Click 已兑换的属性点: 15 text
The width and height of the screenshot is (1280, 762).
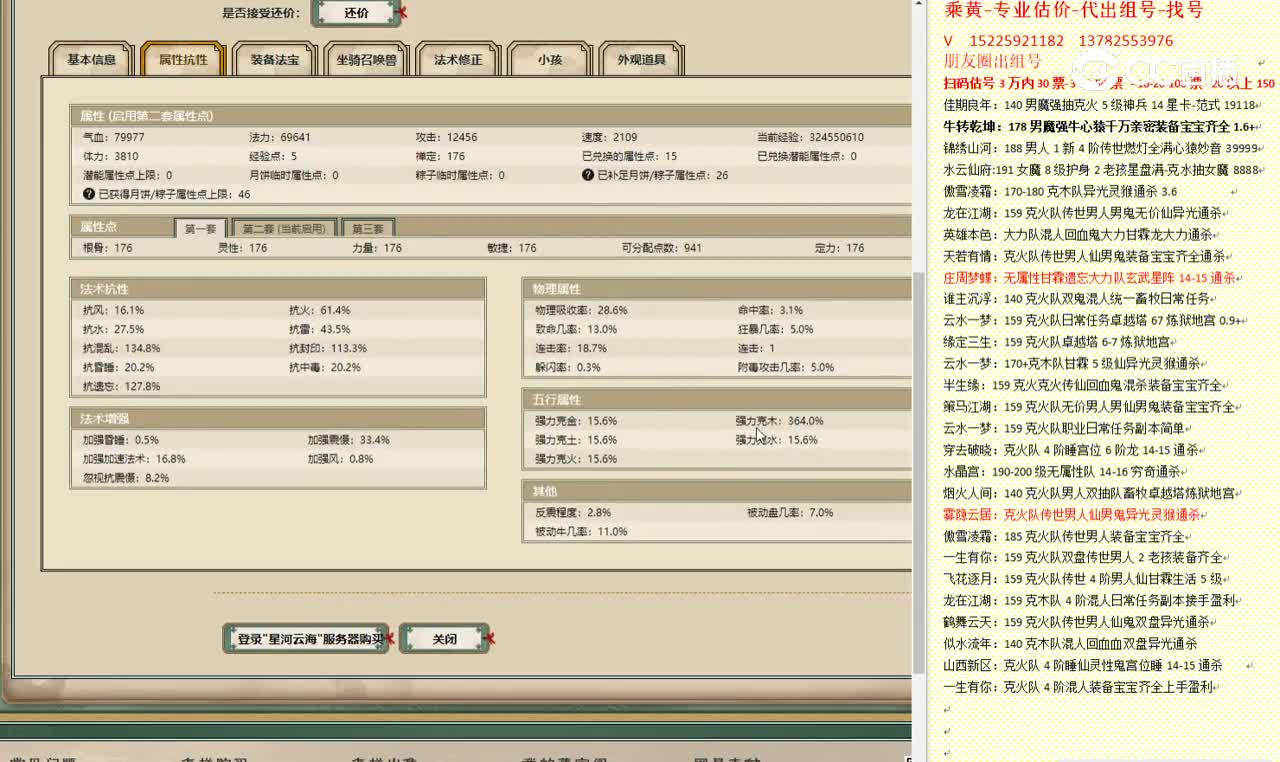(629, 156)
